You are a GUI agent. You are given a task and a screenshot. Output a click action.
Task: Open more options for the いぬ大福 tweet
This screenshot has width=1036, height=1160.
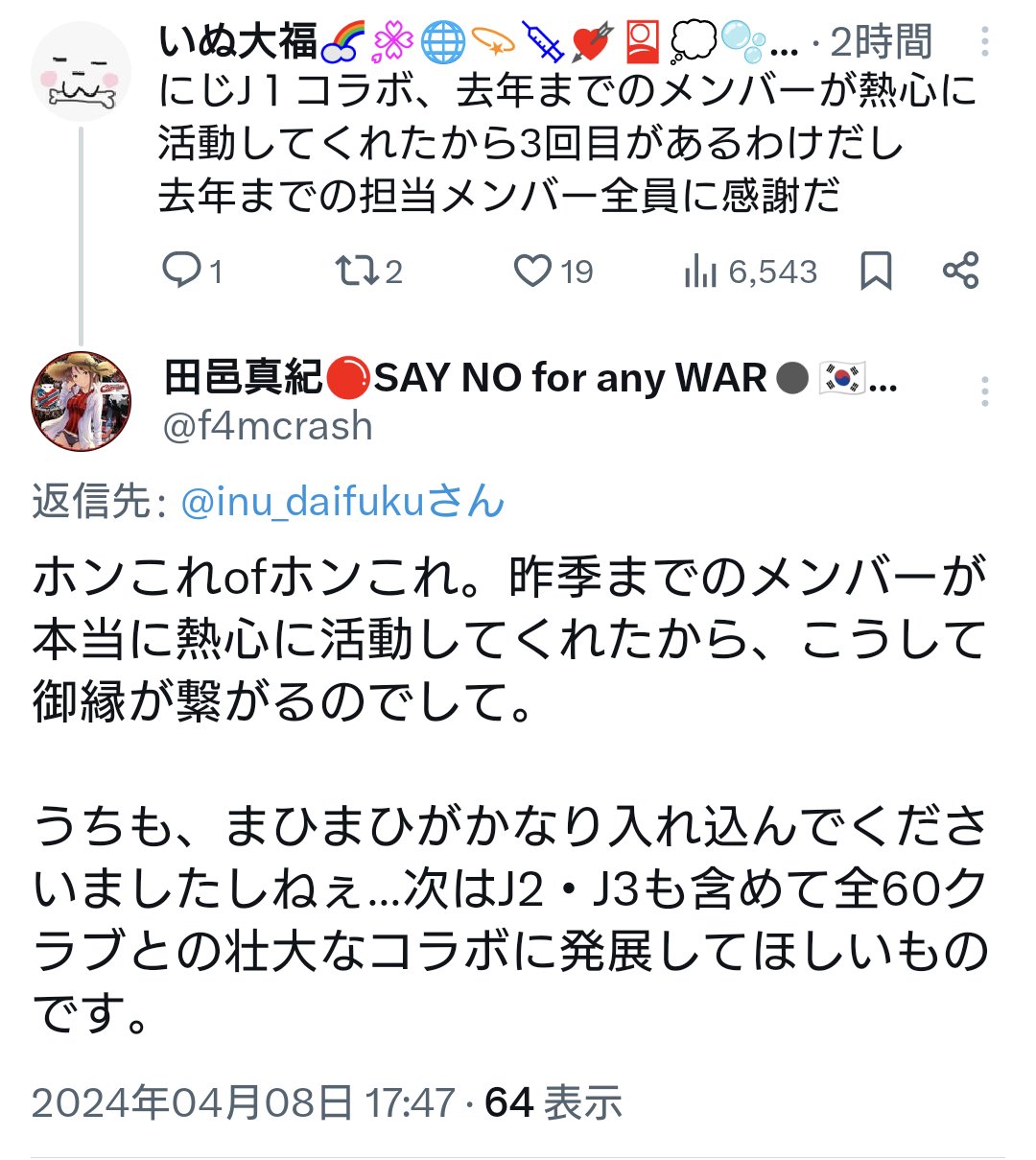click(x=985, y=42)
